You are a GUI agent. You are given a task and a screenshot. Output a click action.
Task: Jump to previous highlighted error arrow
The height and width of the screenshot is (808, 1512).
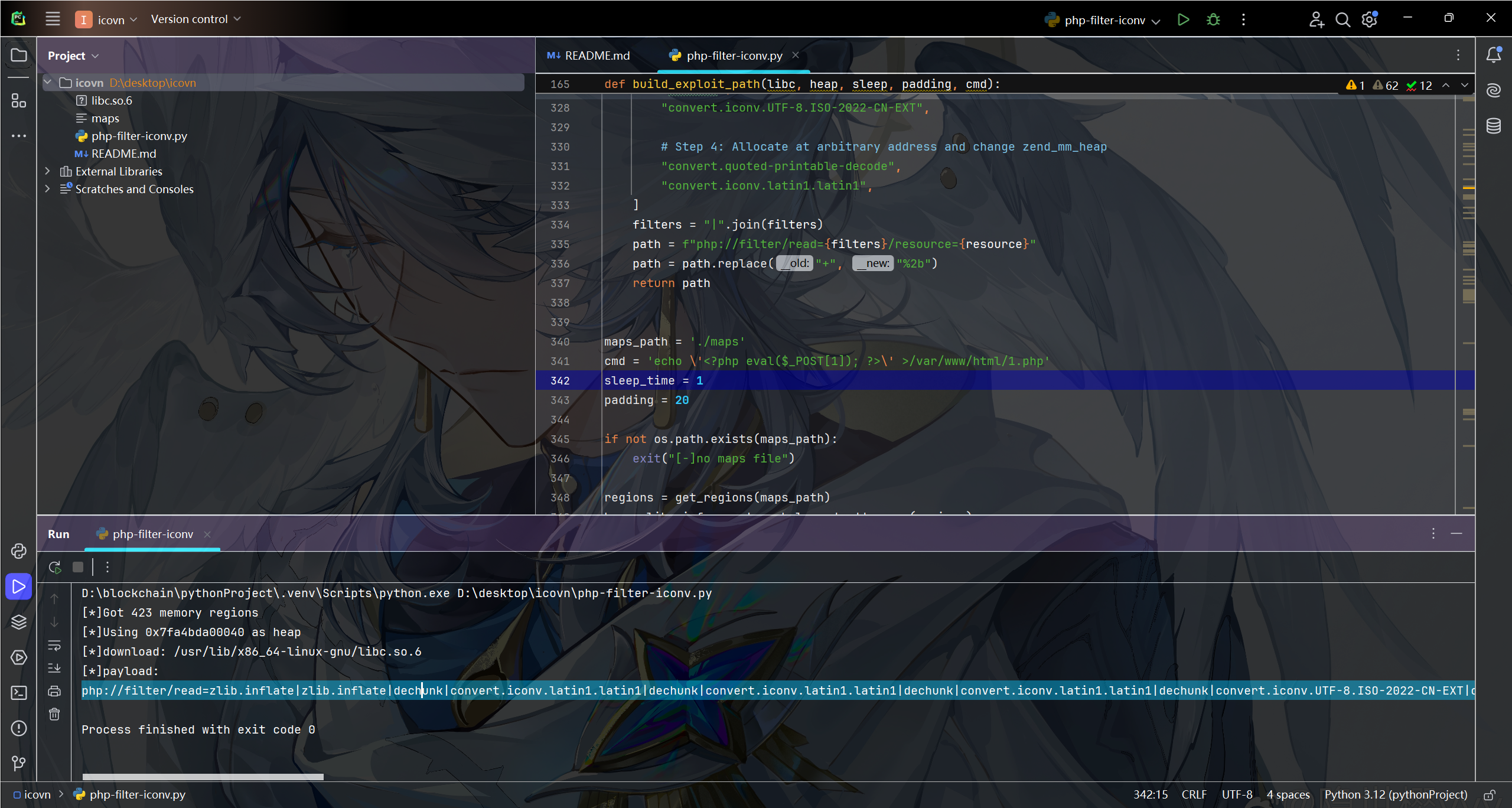pos(1446,85)
